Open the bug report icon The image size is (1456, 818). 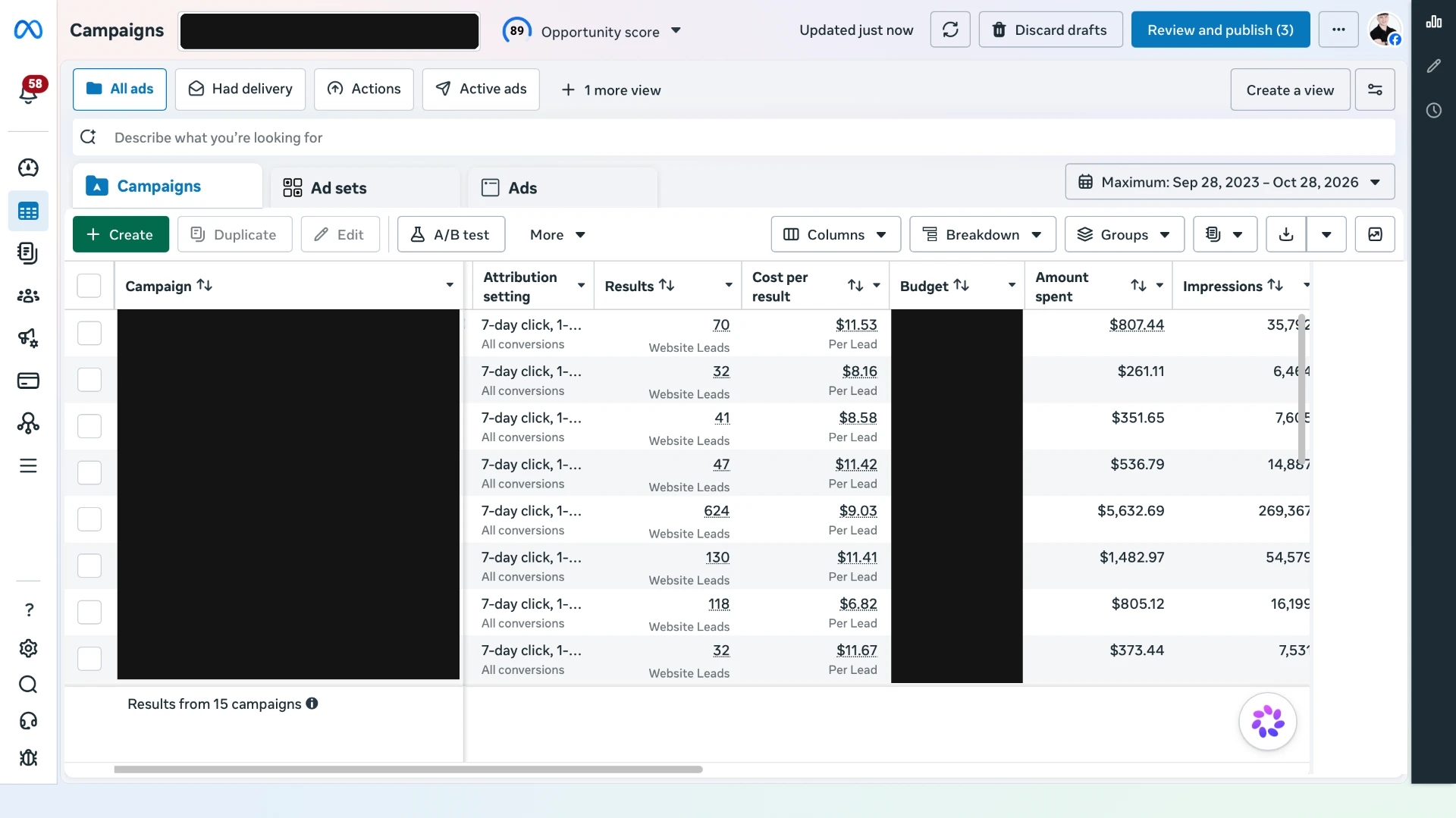tap(28, 757)
